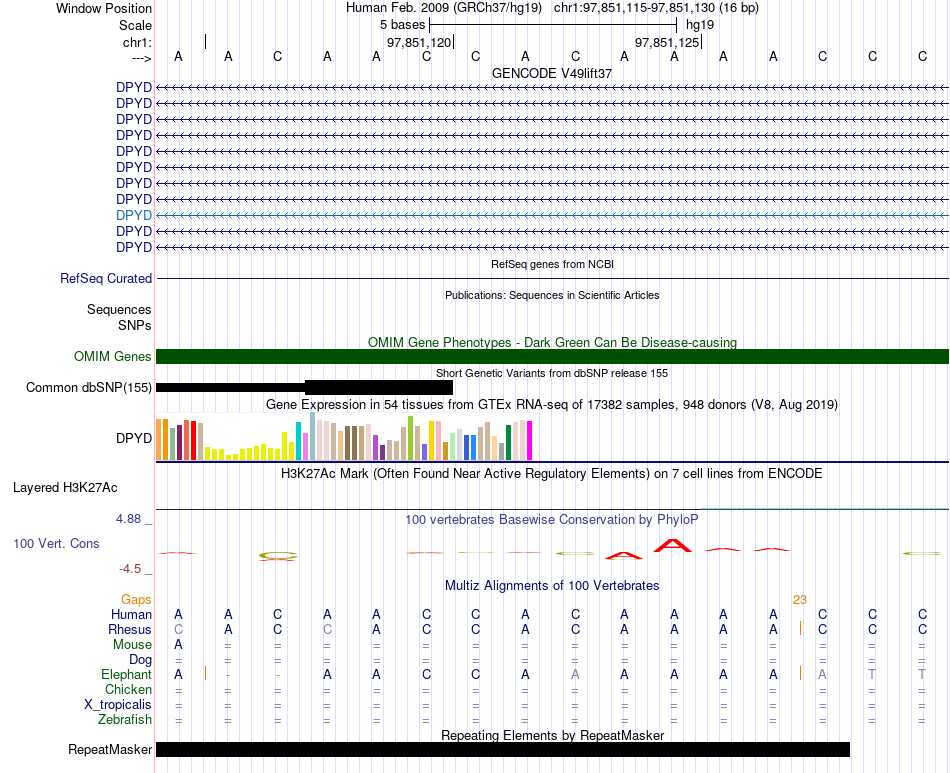Click the OMIM Genes track label
This screenshot has height=773, width=950.
[113, 356]
